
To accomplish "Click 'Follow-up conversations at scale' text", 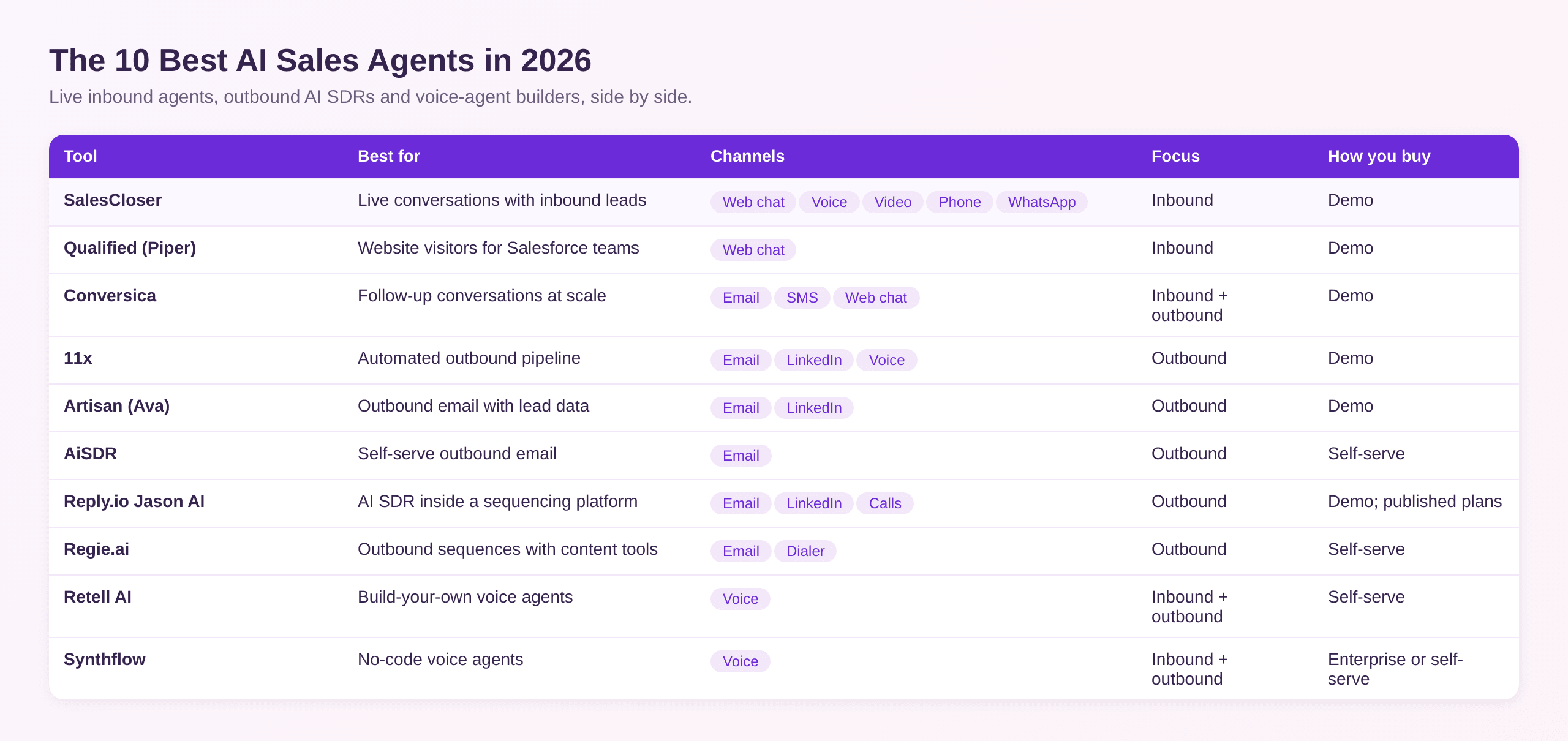I will point(481,296).
